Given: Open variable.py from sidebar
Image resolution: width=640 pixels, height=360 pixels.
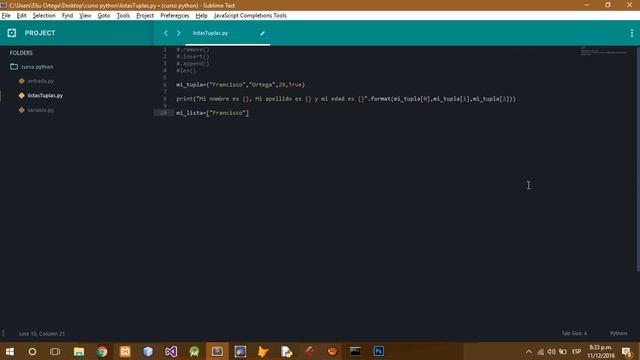Looking at the screenshot, I should 41,110.
